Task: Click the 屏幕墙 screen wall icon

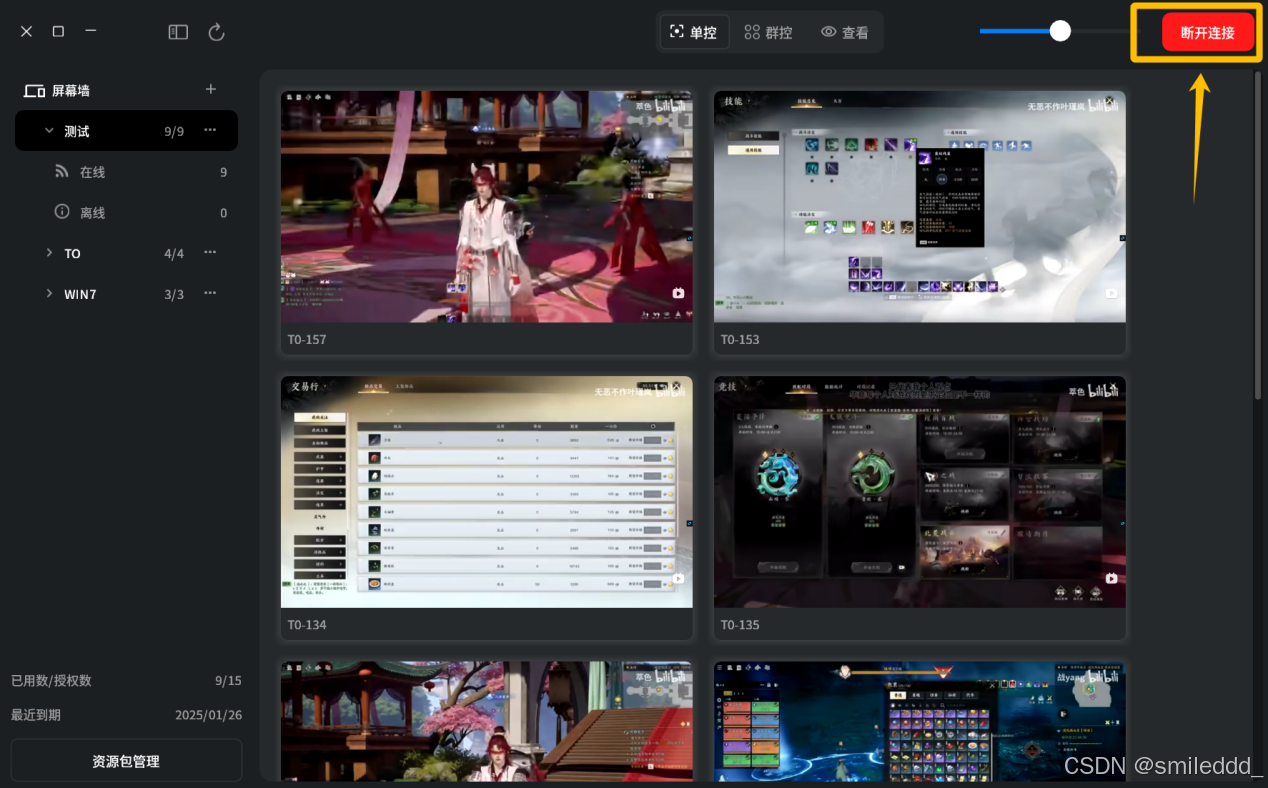Action: [x=34, y=91]
